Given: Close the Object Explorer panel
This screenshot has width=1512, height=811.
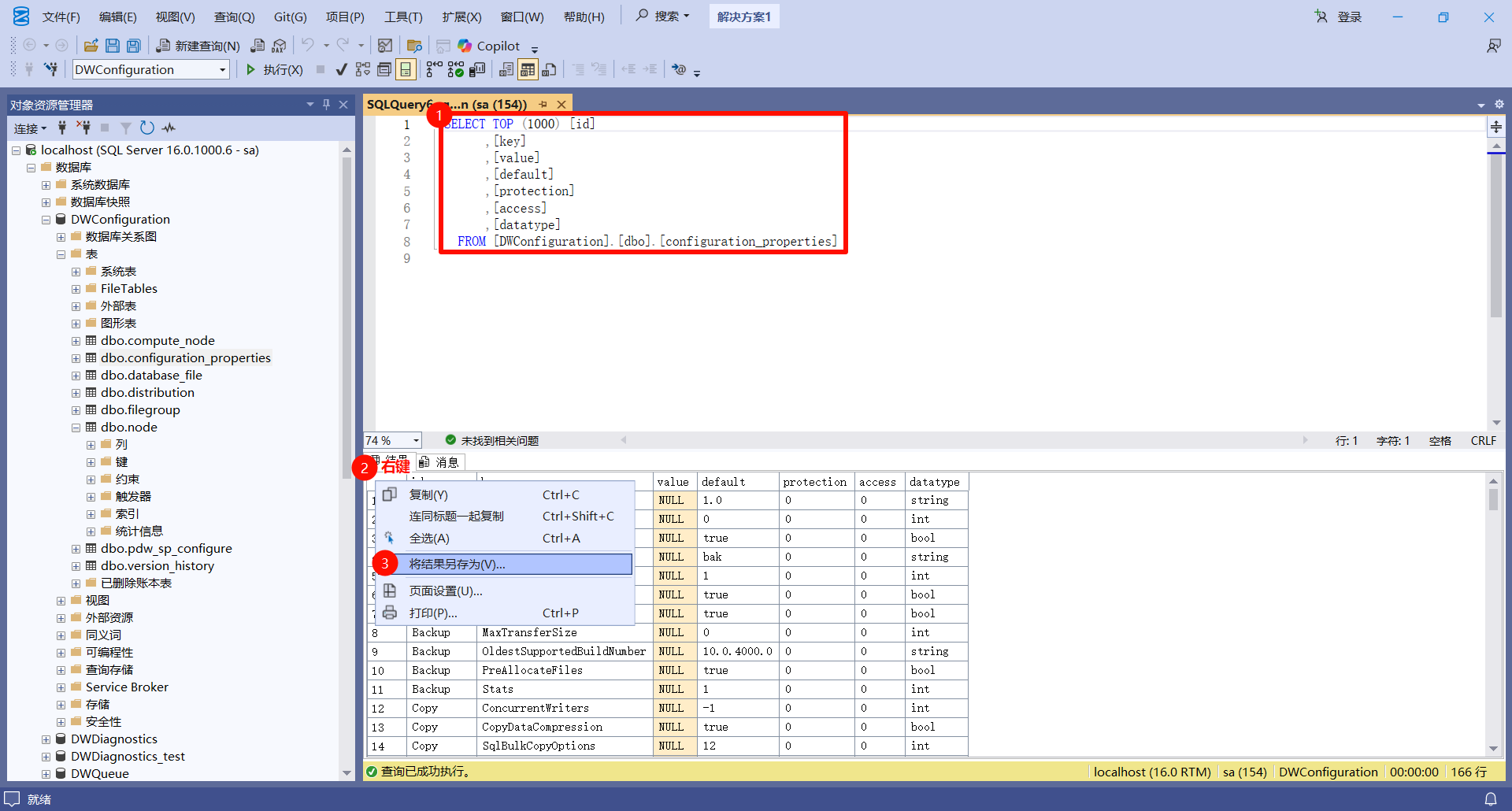Looking at the screenshot, I should [x=343, y=104].
